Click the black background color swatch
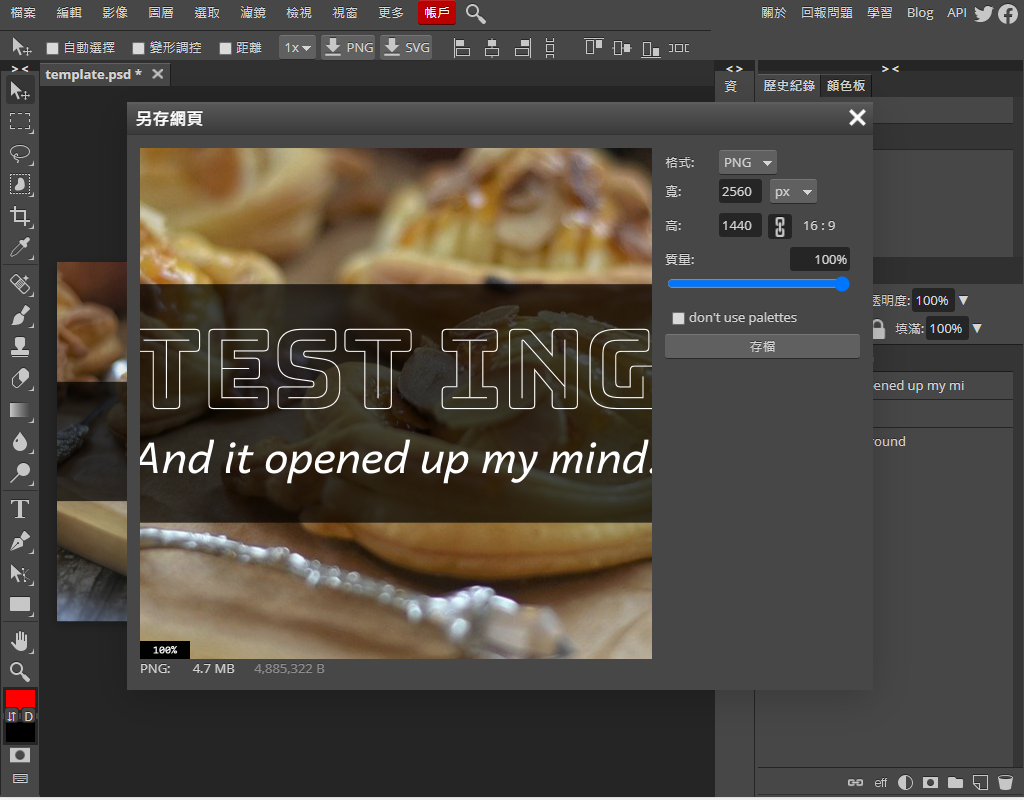The image size is (1024, 800). pyautogui.click(x=20, y=733)
